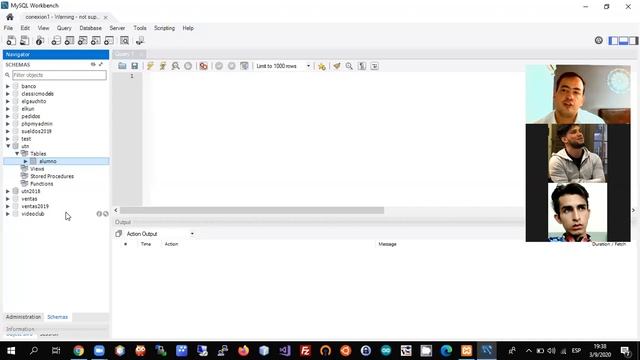The width and height of the screenshot is (640, 360).
Task: Expand the classicmodels schema
Action: click(x=8, y=94)
